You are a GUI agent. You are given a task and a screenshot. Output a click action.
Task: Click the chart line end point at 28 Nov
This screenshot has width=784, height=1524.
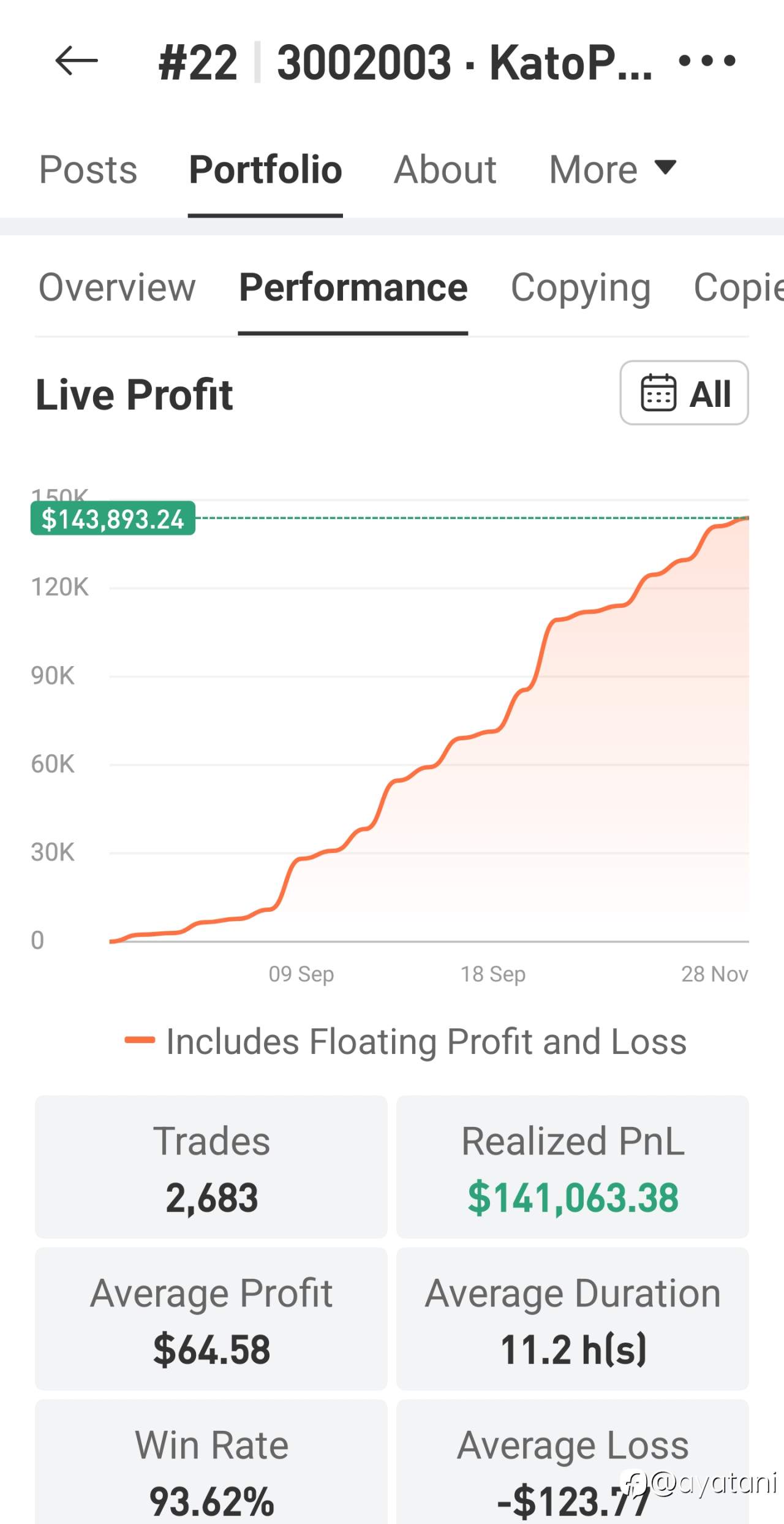point(747,518)
